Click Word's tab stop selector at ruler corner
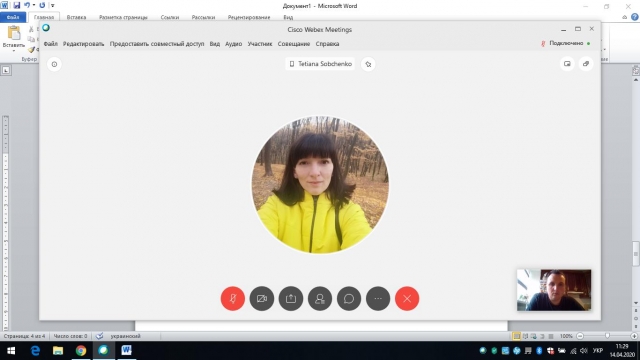 pos(6,70)
